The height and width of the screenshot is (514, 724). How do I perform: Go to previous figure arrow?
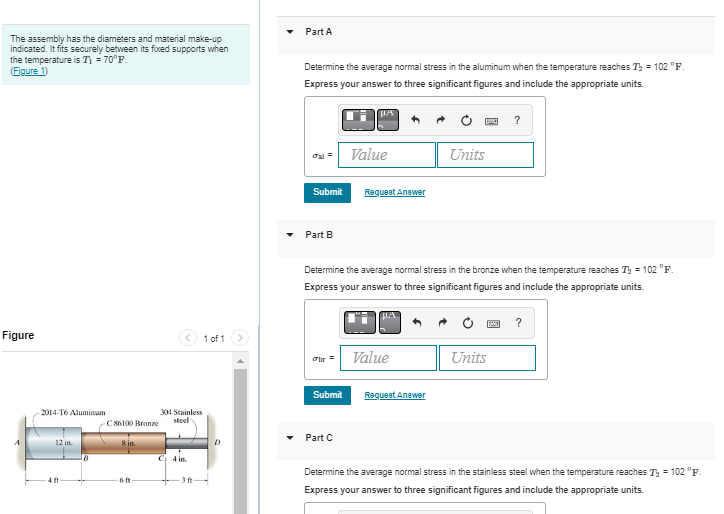[187, 338]
